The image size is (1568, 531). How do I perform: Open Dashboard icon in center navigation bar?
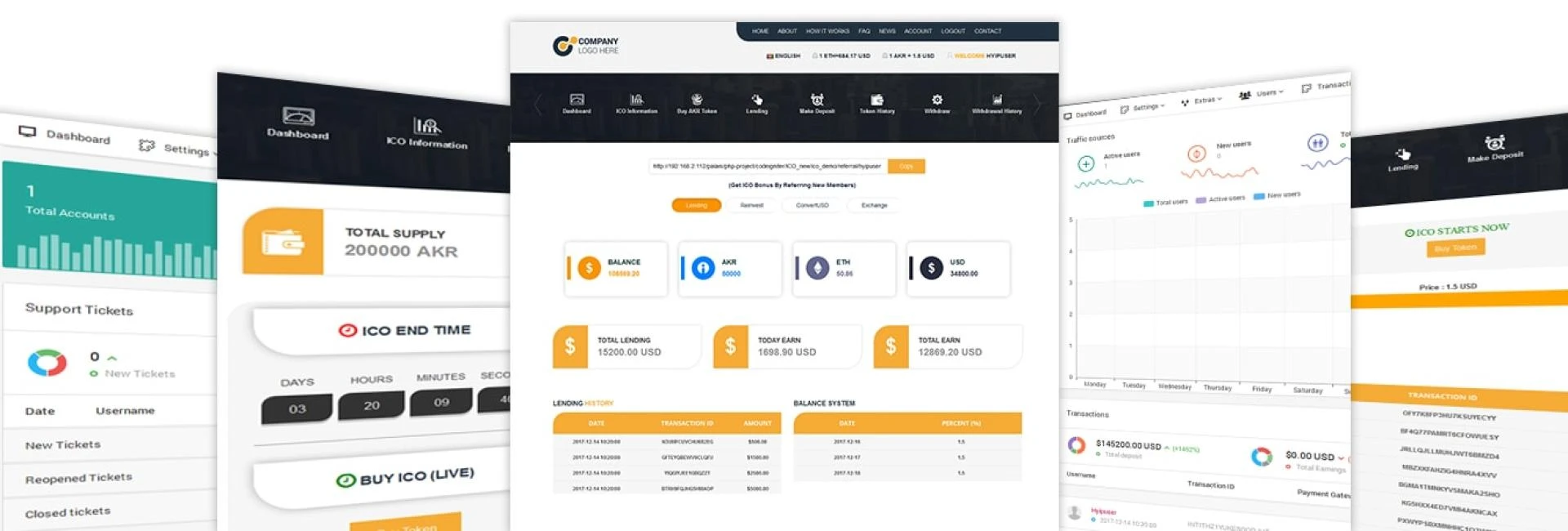point(577,100)
